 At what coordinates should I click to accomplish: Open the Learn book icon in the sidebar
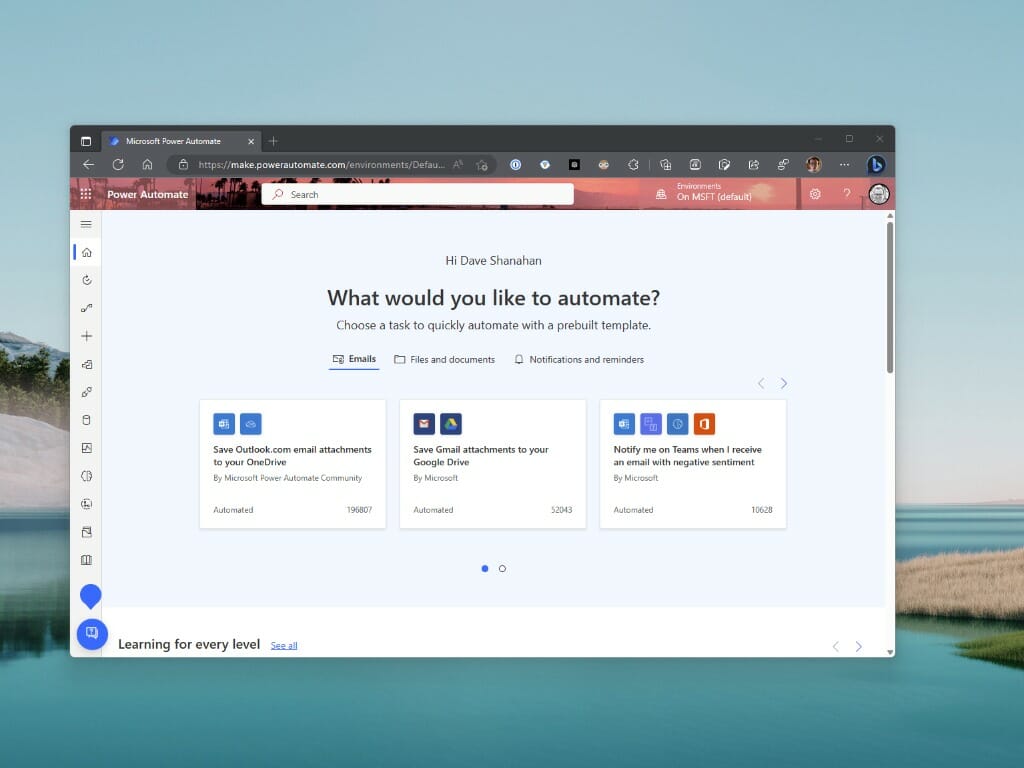[87, 560]
